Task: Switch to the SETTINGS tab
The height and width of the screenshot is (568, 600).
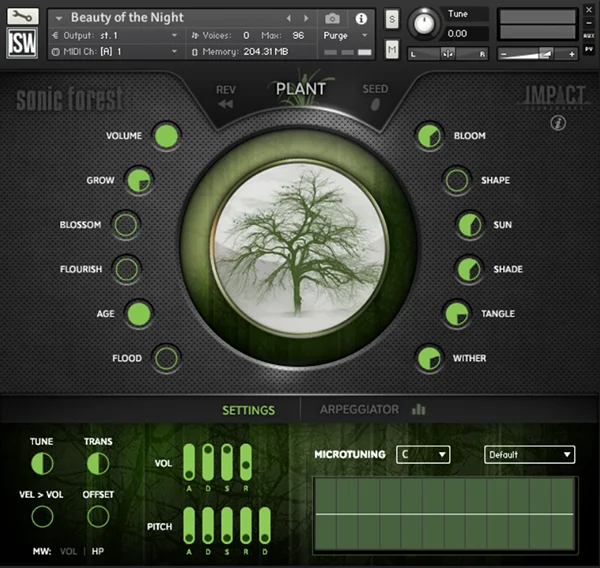Action: pyautogui.click(x=248, y=410)
